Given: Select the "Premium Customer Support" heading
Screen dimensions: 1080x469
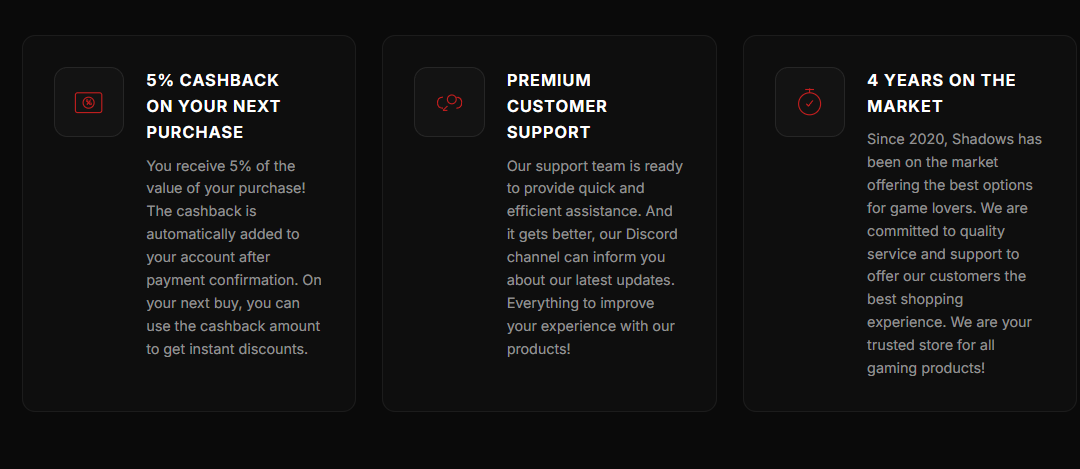Looking at the screenshot, I should pos(557,106).
